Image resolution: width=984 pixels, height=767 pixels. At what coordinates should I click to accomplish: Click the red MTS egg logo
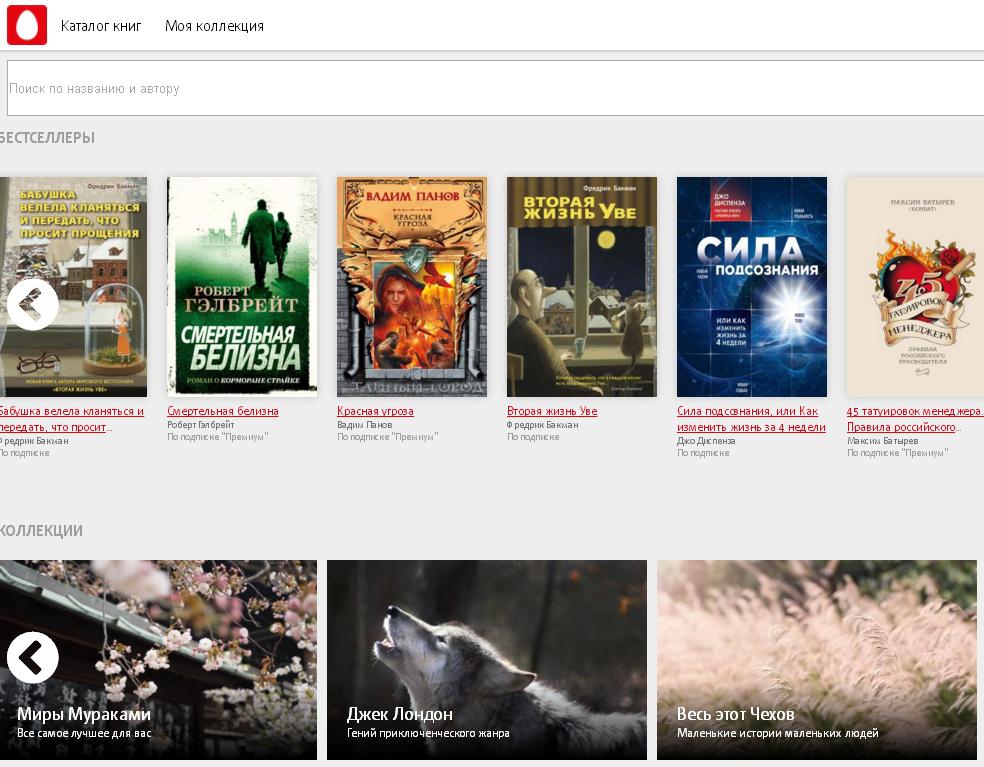pos(27,25)
